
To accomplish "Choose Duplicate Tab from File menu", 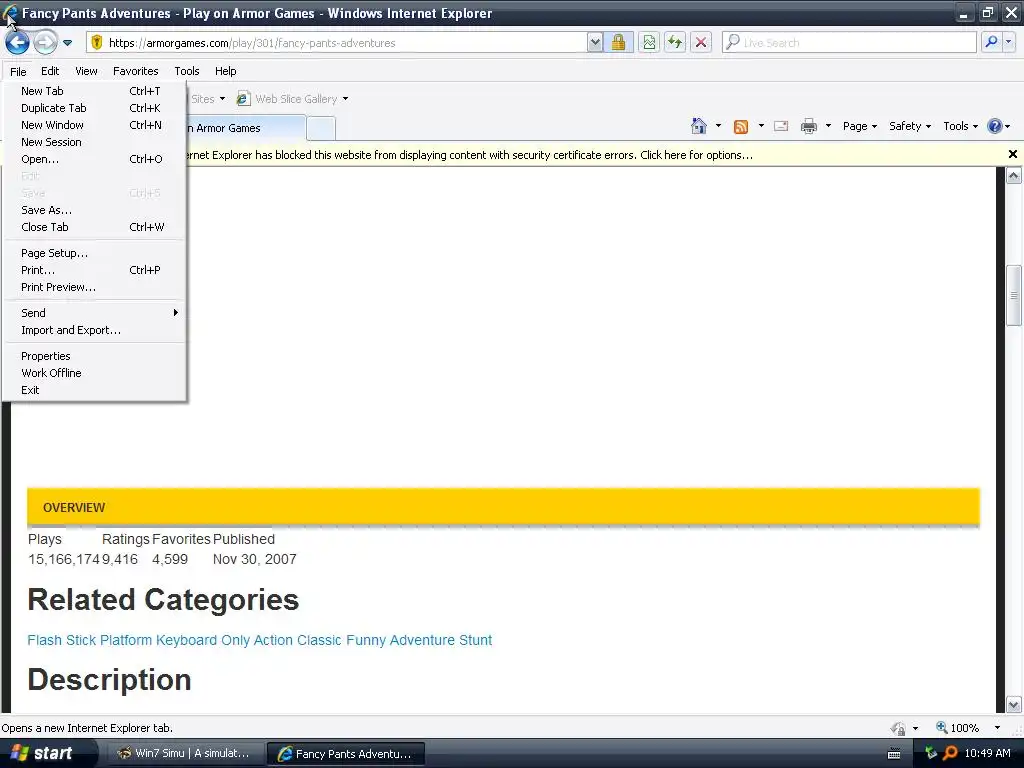I will [94, 108].
